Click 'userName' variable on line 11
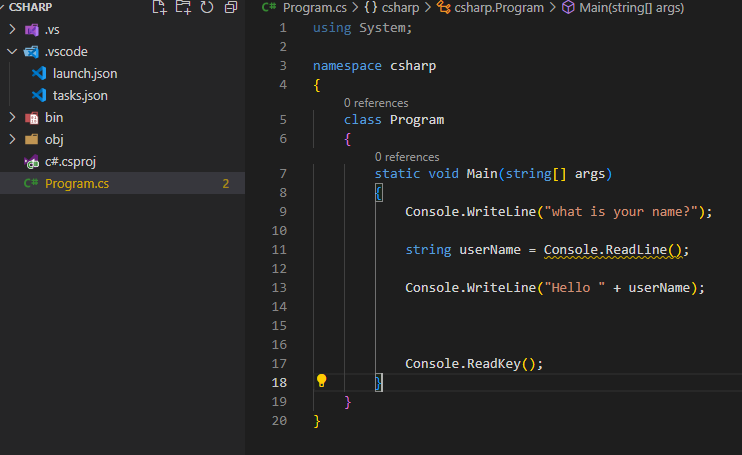742x455 pixels. (x=490, y=250)
